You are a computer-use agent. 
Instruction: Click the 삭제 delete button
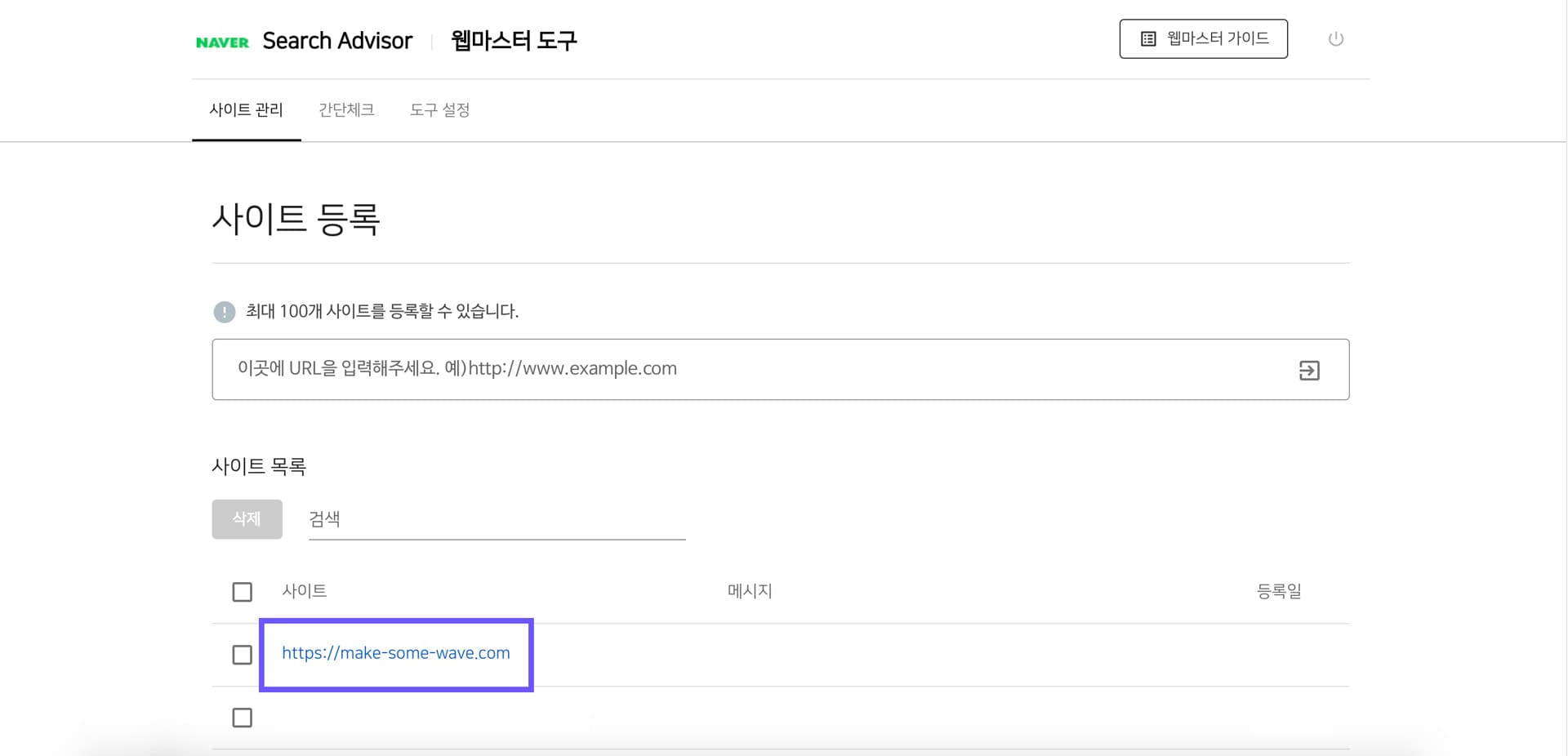247,518
